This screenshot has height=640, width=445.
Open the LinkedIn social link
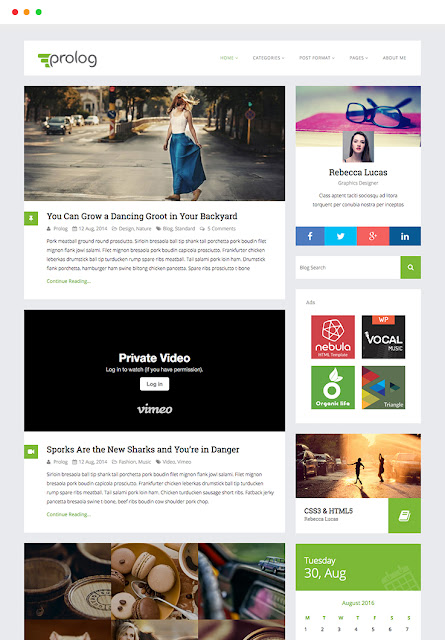pyautogui.click(x=405, y=236)
